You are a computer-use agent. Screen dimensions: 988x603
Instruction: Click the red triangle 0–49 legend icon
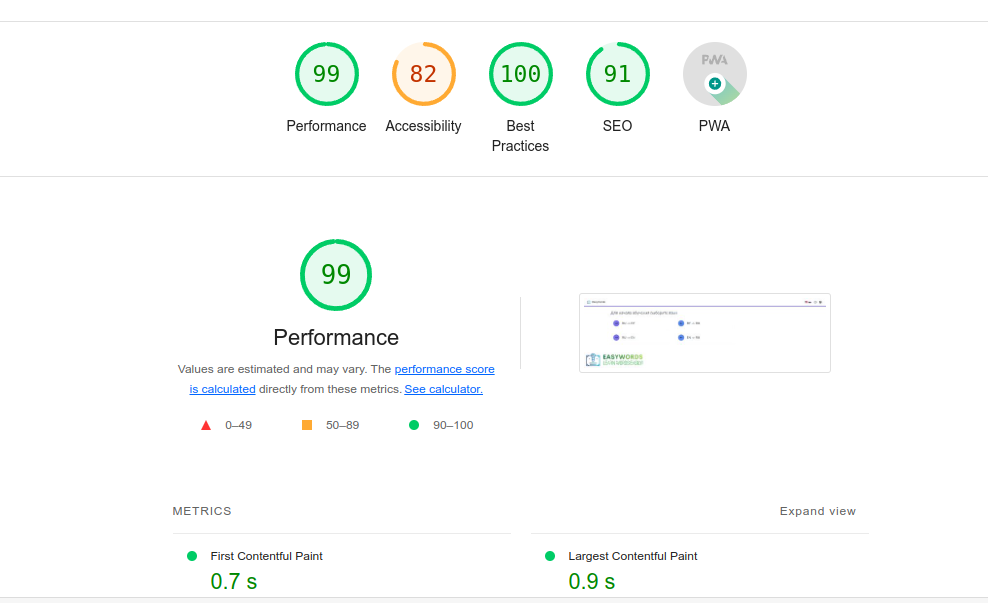(205, 425)
